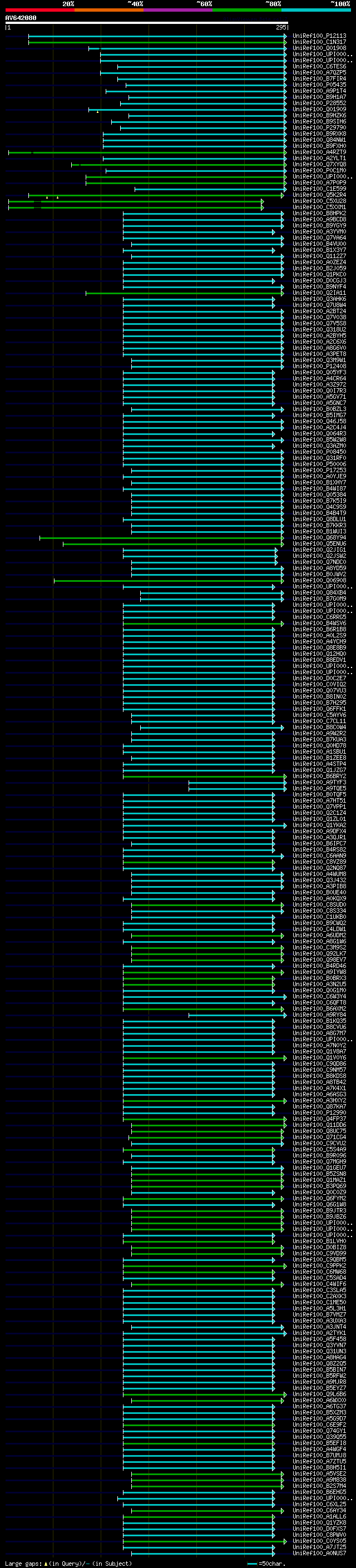Click the cyan alignment bar for UniRef100_P12113
Image resolution: width=356 pixels, height=1568 pixels.
pyautogui.click(x=157, y=36)
